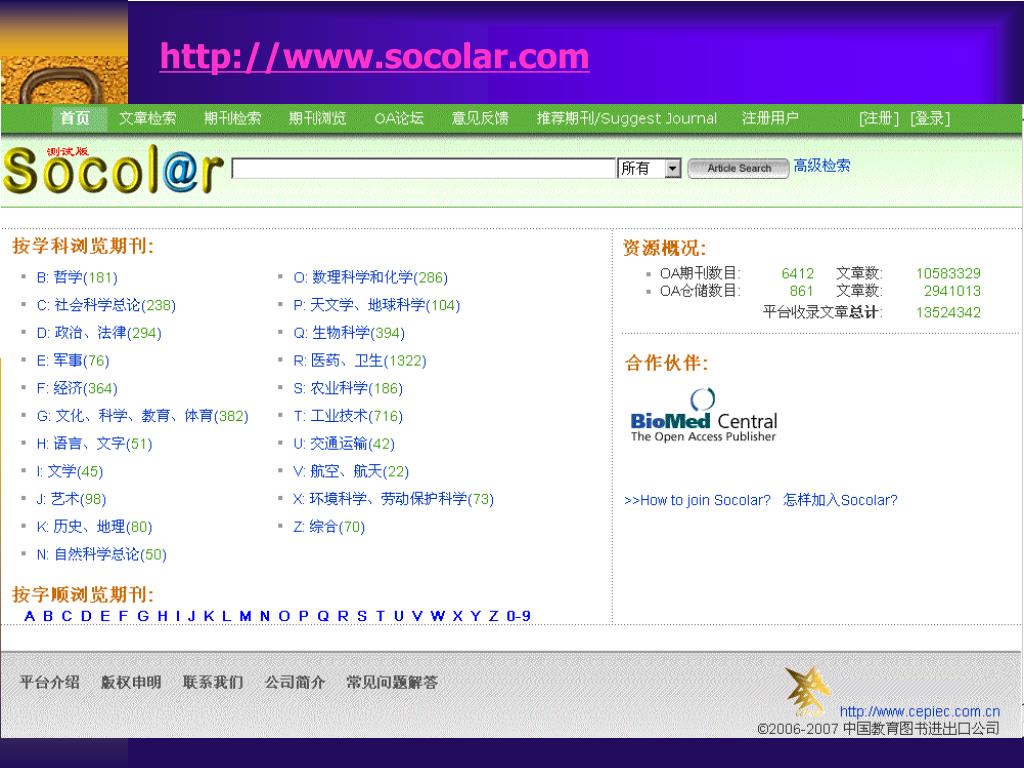Open 版权申明 in the footer
Screen dimensions: 1024x768
point(131,682)
